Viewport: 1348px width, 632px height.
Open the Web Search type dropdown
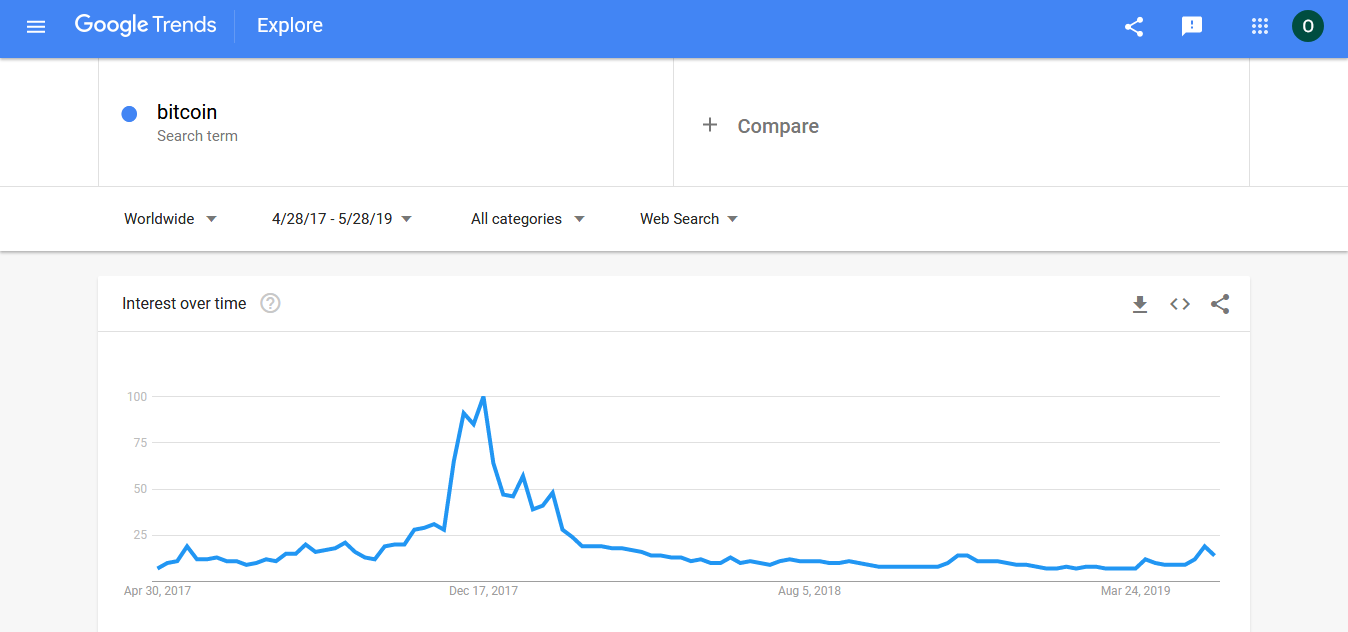point(687,218)
